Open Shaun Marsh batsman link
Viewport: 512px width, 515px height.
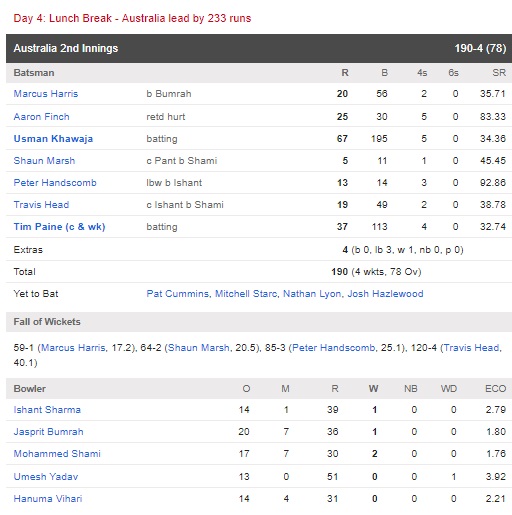(x=44, y=161)
